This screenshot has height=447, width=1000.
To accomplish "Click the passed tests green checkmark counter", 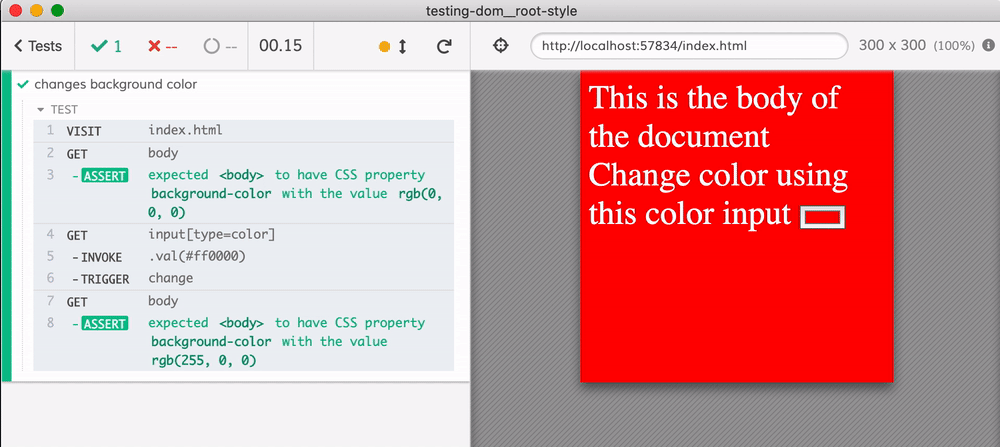I will click(x=106, y=46).
